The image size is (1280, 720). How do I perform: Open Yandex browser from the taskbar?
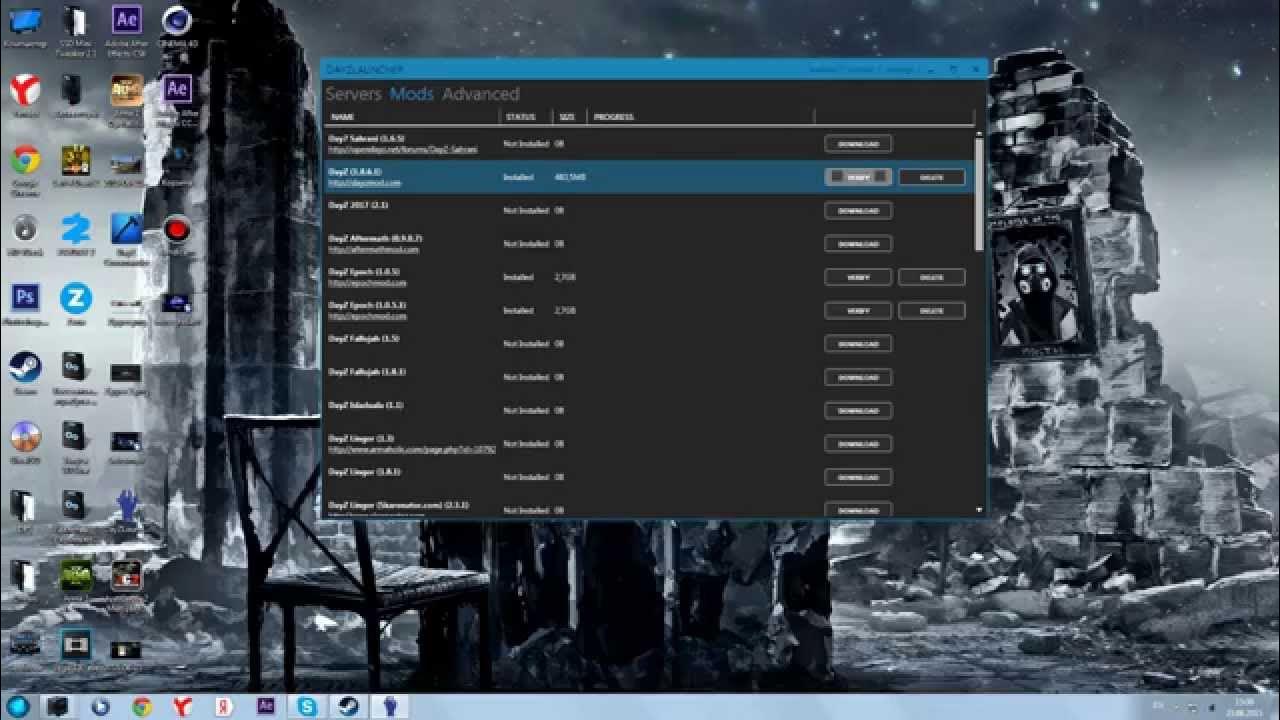point(183,706)
